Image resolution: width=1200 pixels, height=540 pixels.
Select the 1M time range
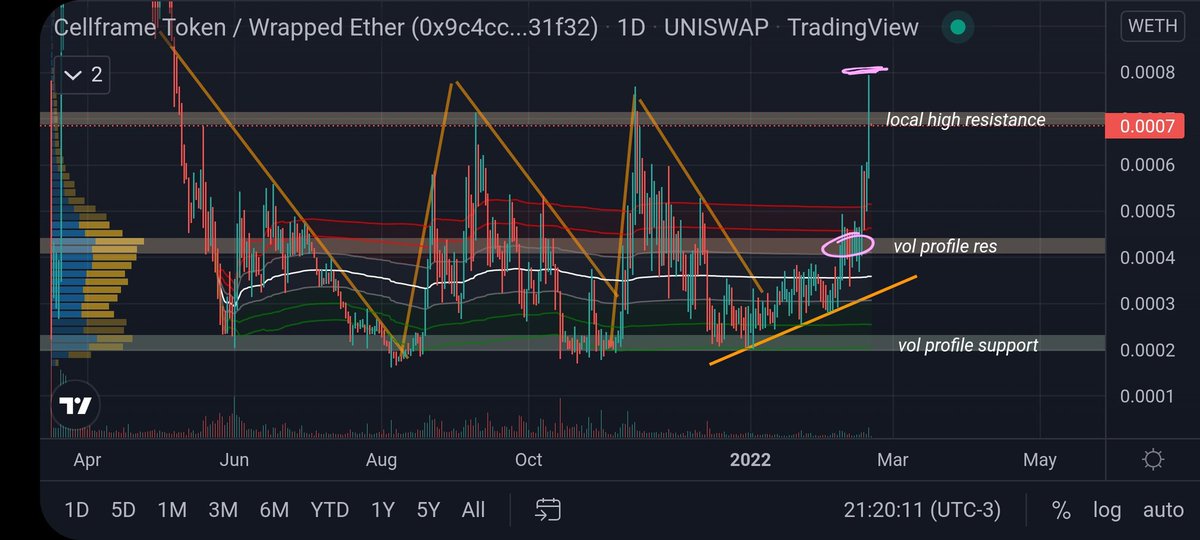coord(172,510)
